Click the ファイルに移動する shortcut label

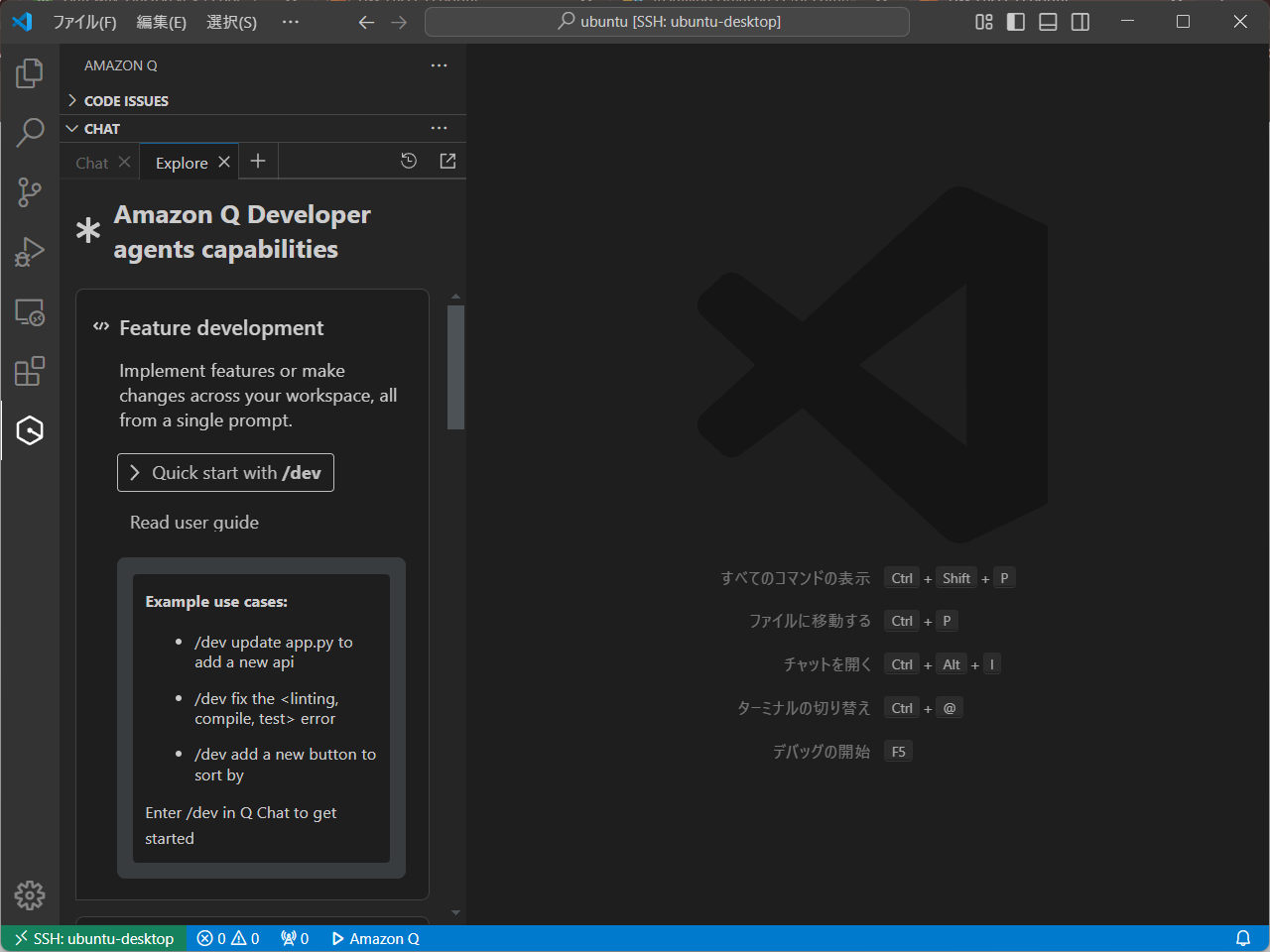coord(810,621)
